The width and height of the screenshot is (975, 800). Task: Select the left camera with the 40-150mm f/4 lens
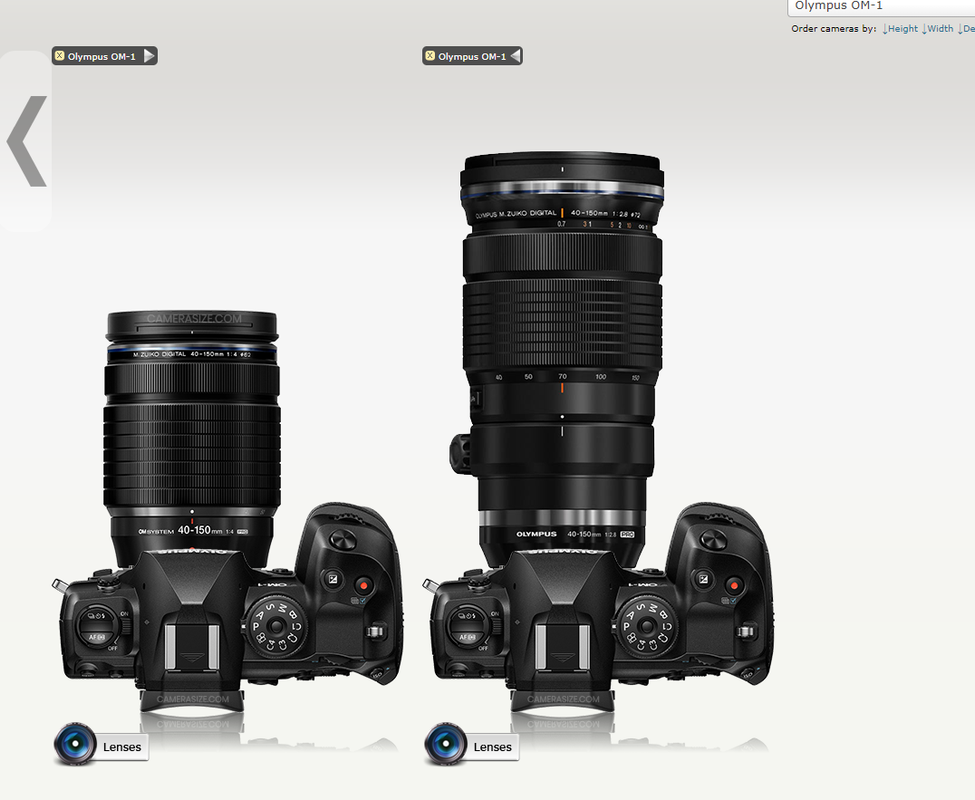[x=229, y=510]
